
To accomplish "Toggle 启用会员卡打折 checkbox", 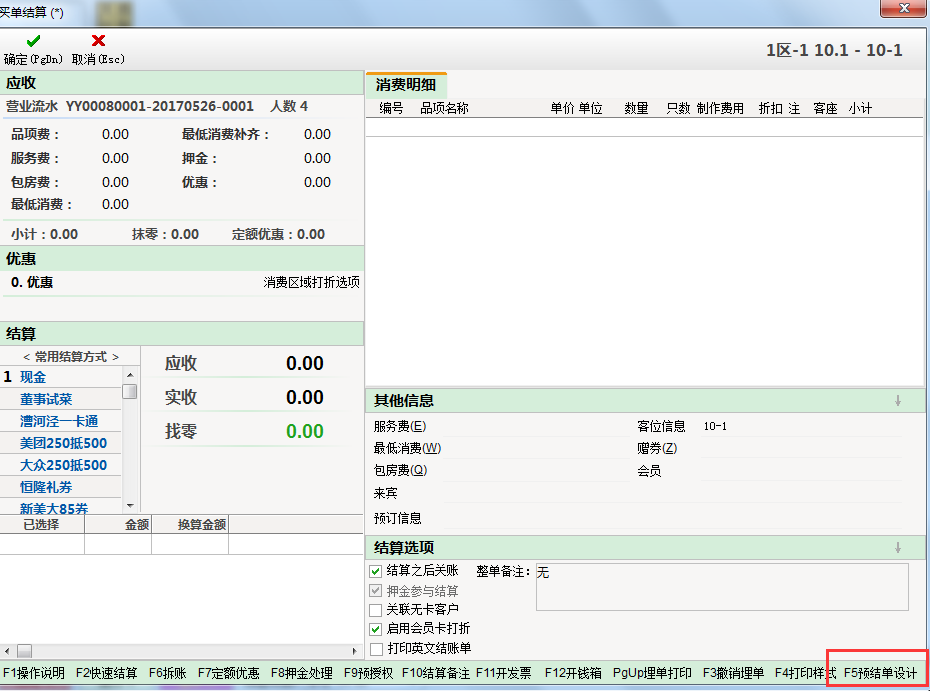I will click(x=375, y=629).
